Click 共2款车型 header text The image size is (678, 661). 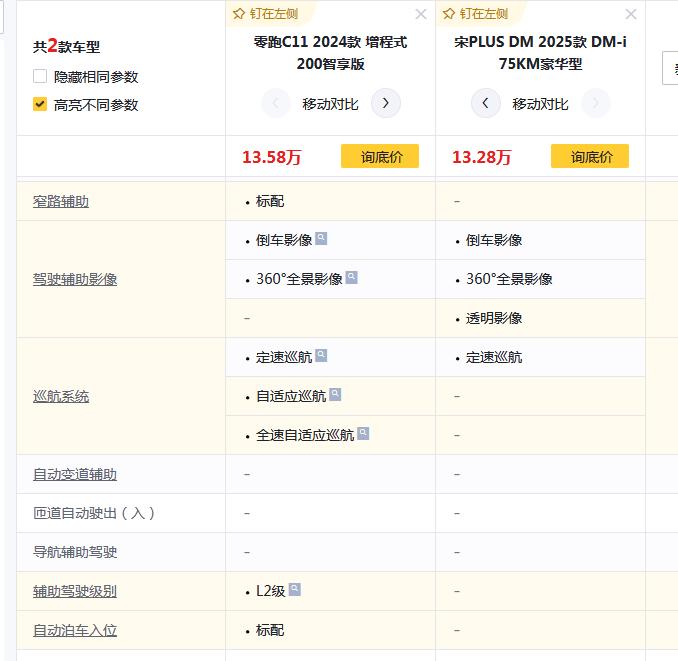pos(66,46)
